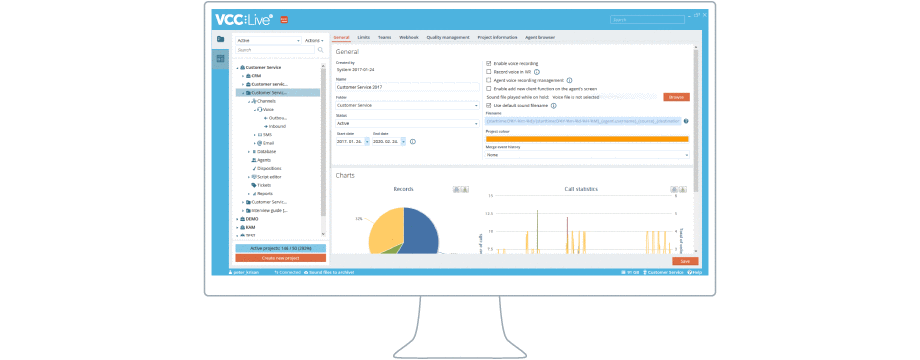Toggle Agent voice recording management checkbox

click(x=488, y=80)
